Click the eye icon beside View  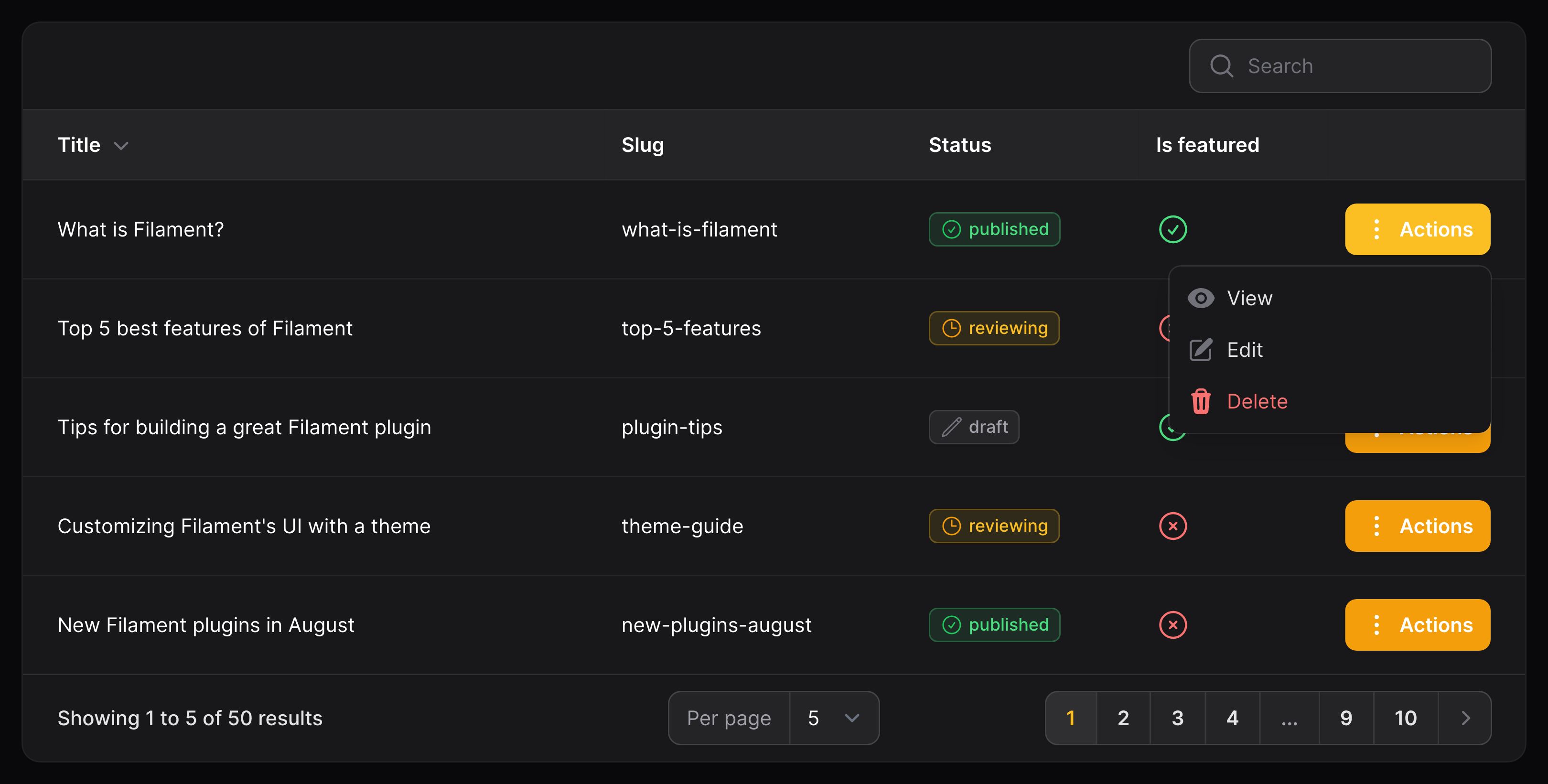click(x=1201, y=298)
